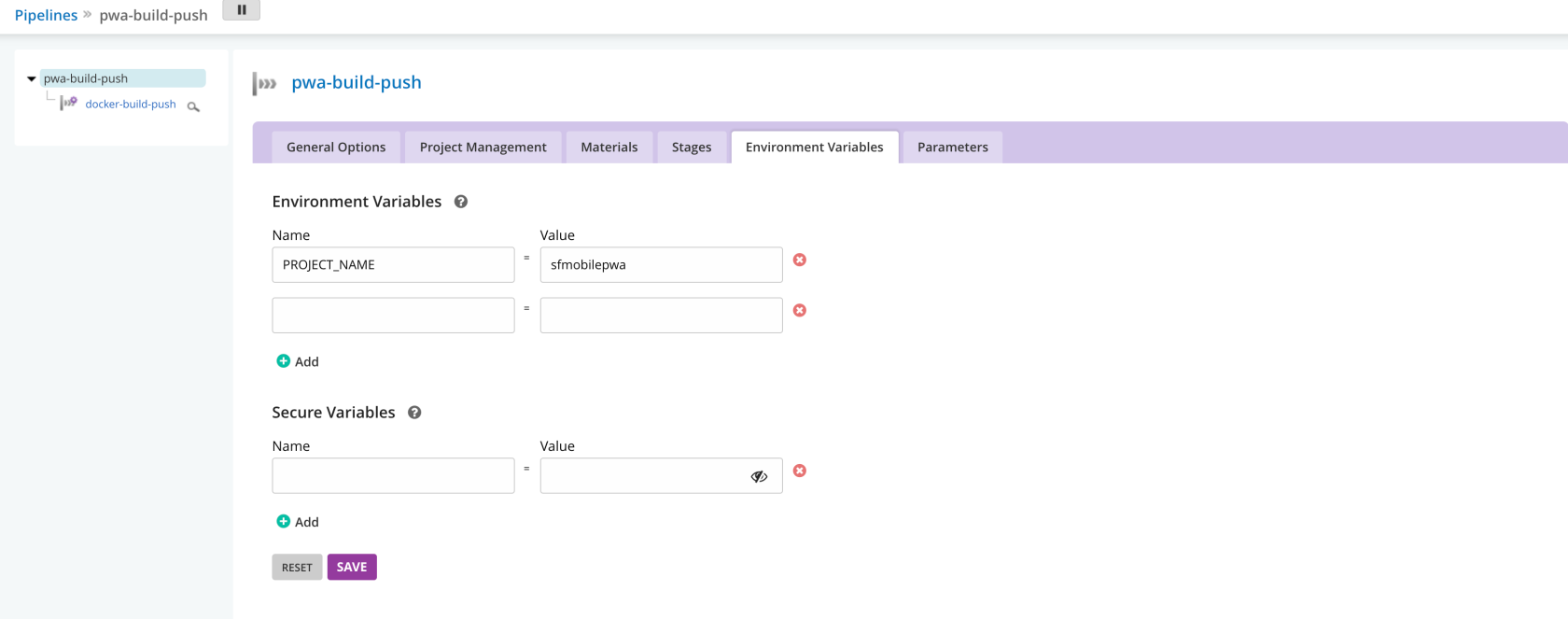This screenshot has width=1568, height=619.
Task: Focus the PROJECT_NAME name field
Action: (393, 265)
